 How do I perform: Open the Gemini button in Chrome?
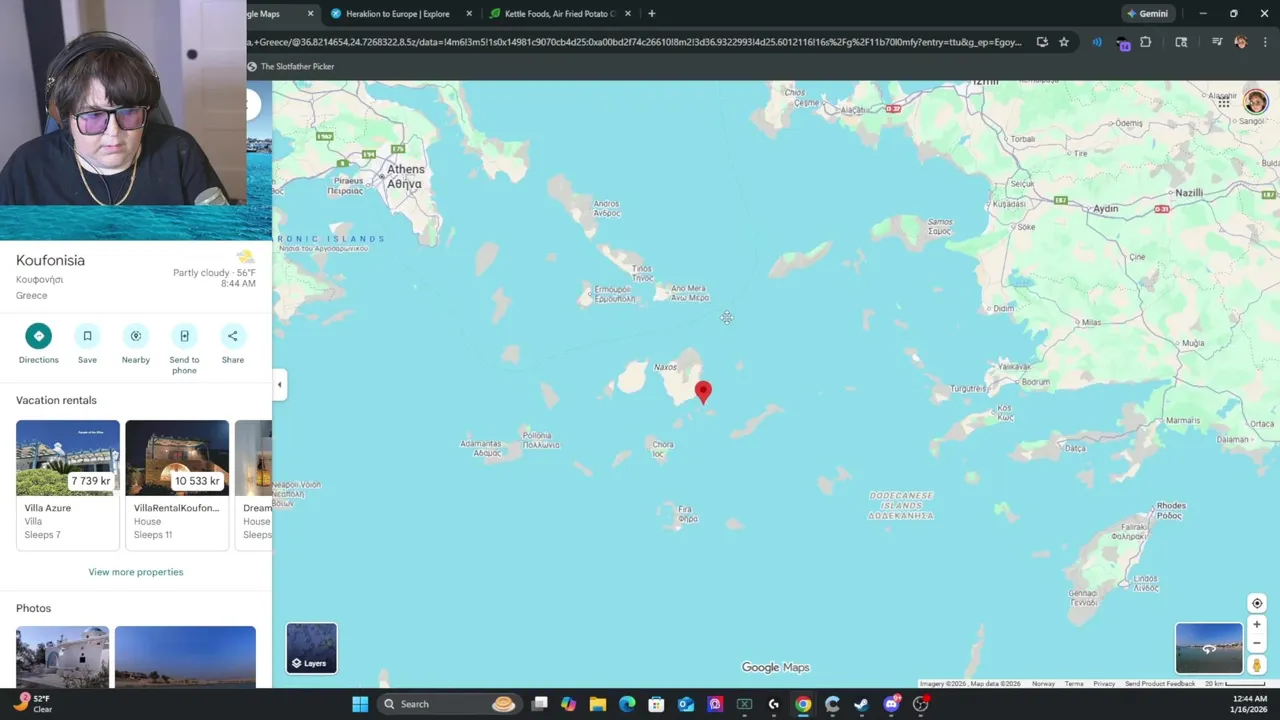[1147, 14]
